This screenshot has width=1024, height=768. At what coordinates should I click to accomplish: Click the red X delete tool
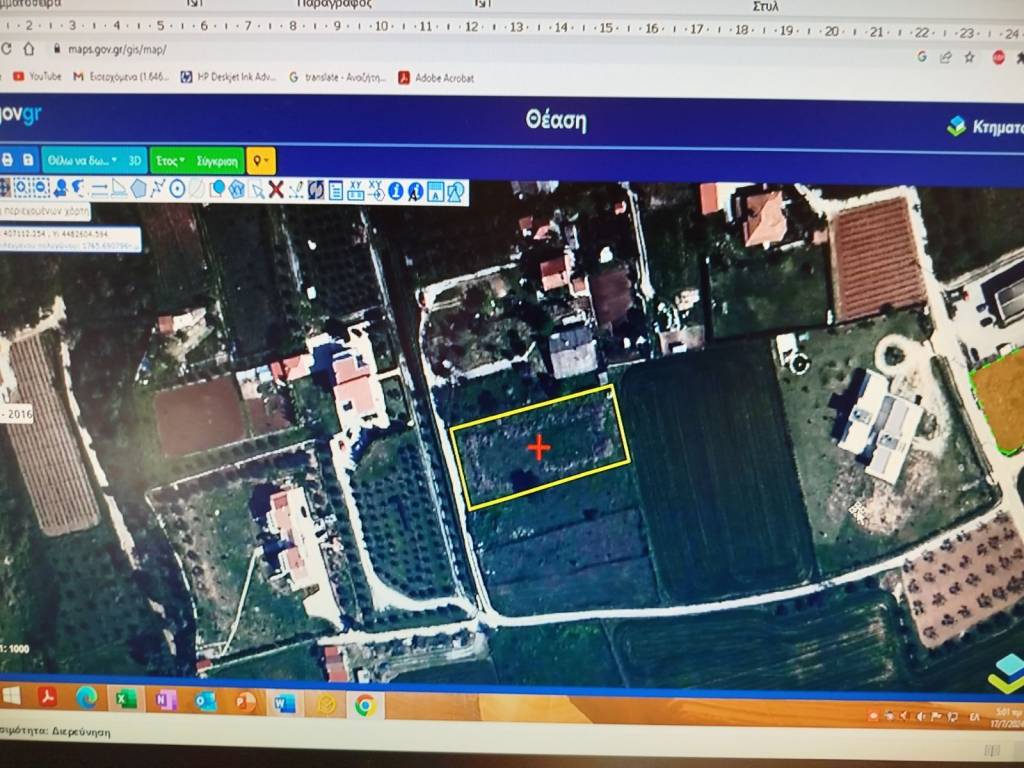[276, 189]
